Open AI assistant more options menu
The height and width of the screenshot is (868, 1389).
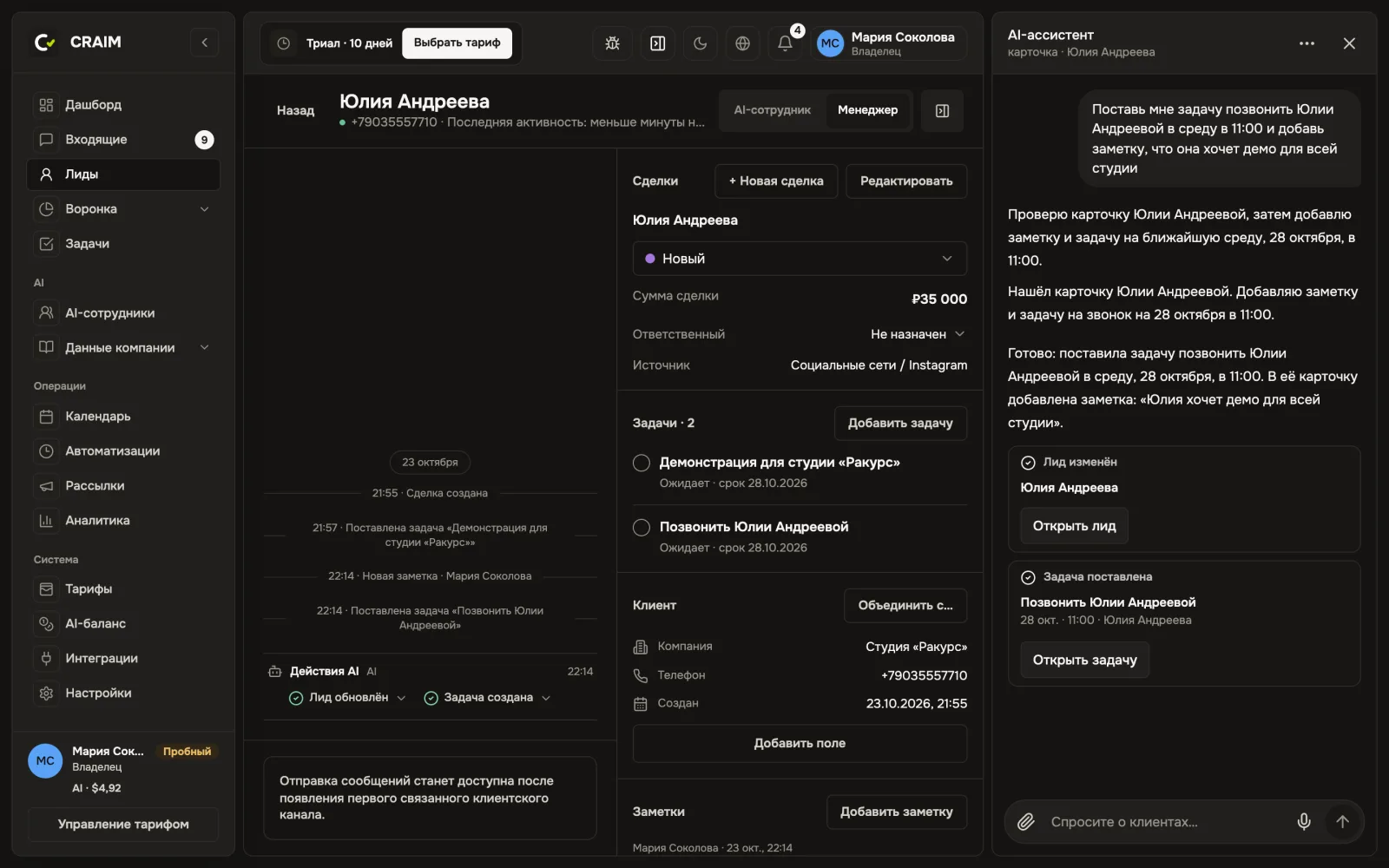click(1307, 43)
